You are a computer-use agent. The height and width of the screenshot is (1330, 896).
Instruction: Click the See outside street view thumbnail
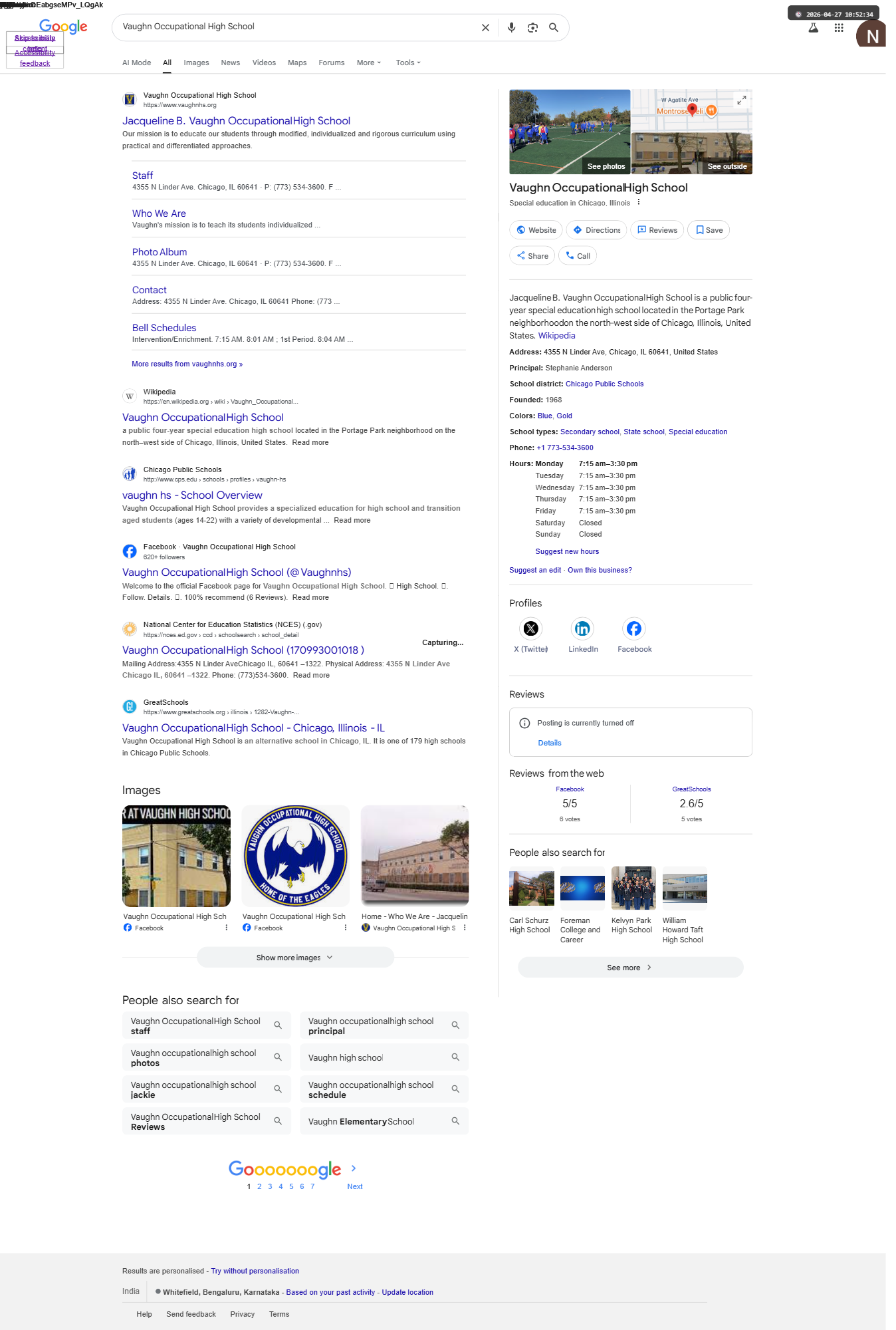[692, 154]
